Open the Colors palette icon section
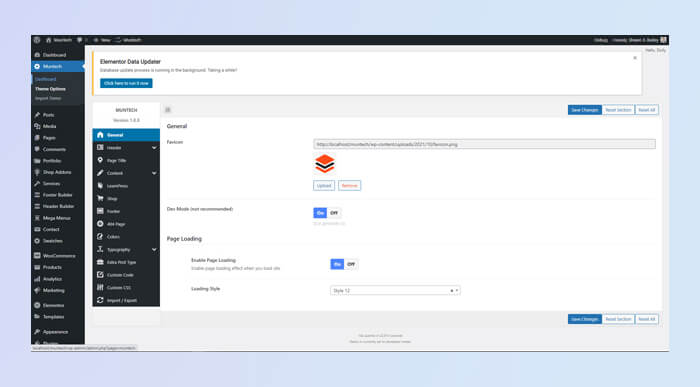This screenshot has height=387, width=700. click(100, 237)
